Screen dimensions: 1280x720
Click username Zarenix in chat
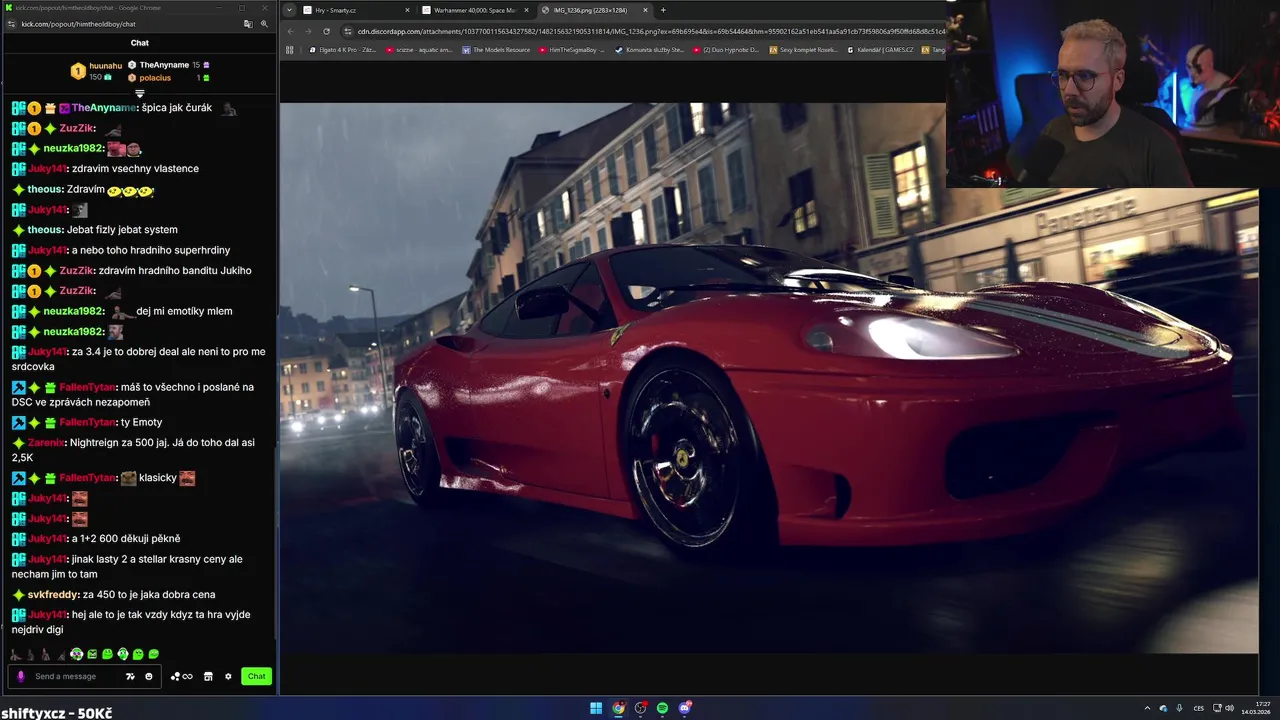click(x=46, y=443)
